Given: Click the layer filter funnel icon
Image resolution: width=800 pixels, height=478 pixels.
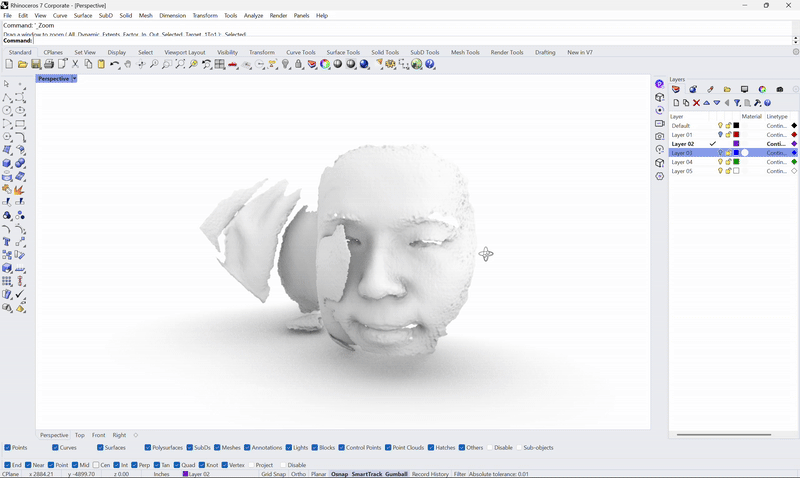Looking at the screenshot, I should click(x=737, y=103).
